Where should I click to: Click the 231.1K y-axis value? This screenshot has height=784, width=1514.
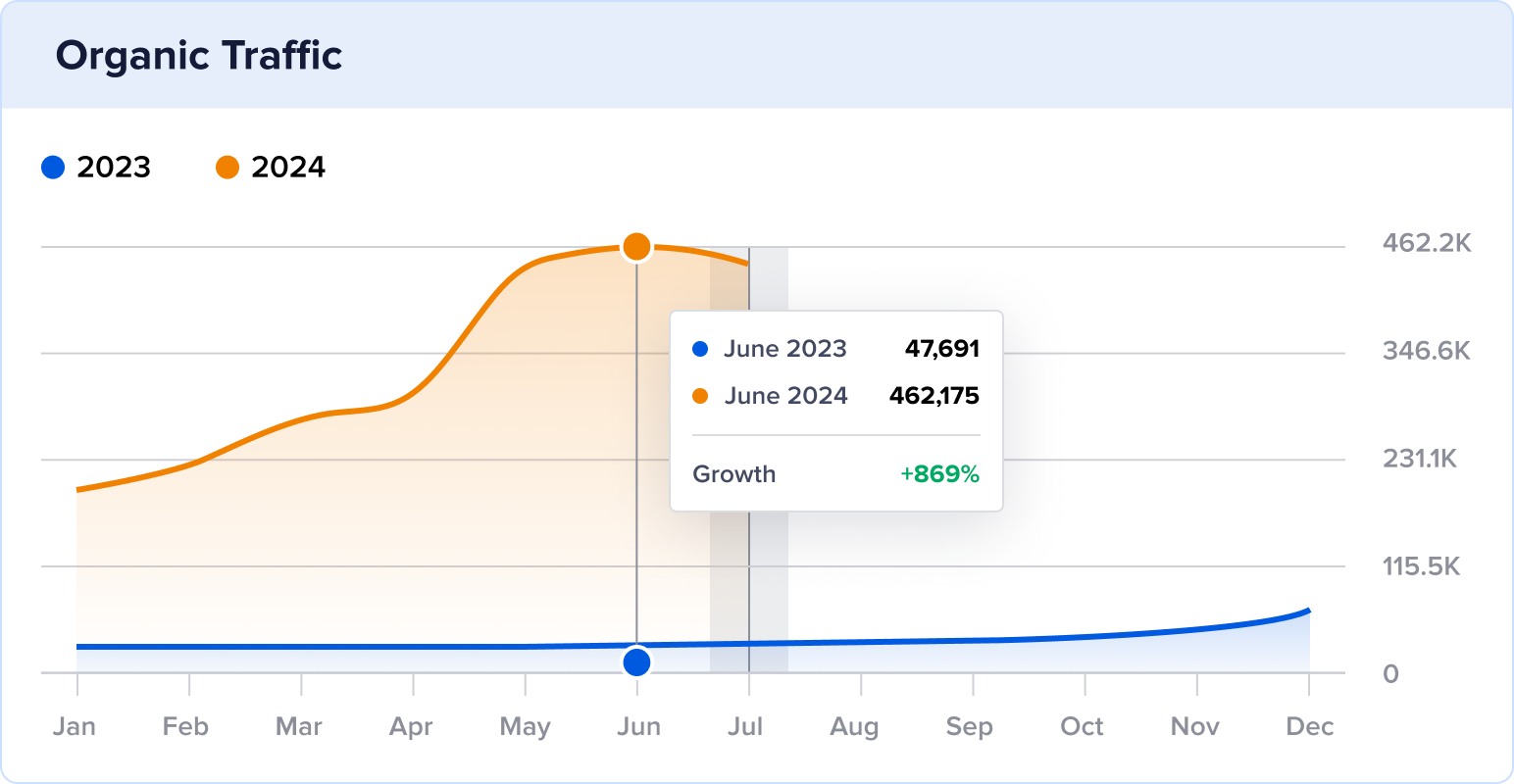[x=1420, y=459]
